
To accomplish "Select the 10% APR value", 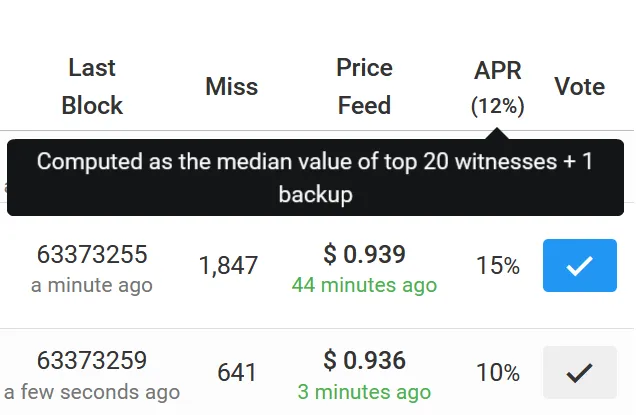I will (x=498, y=372).
